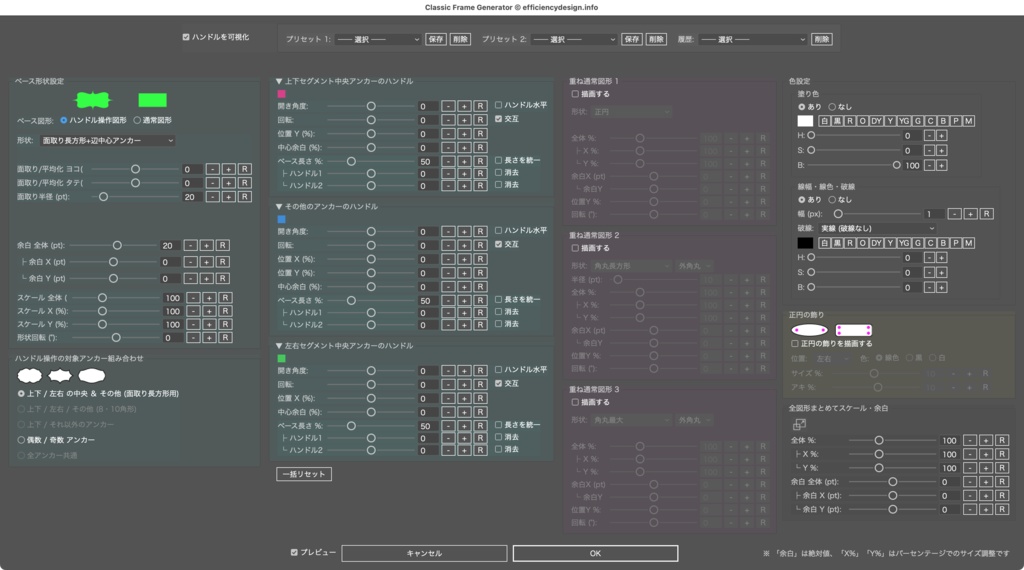1024x570 pixels.
Task: Click the C preset in the stroke color row
Action: tap(931, 243)
